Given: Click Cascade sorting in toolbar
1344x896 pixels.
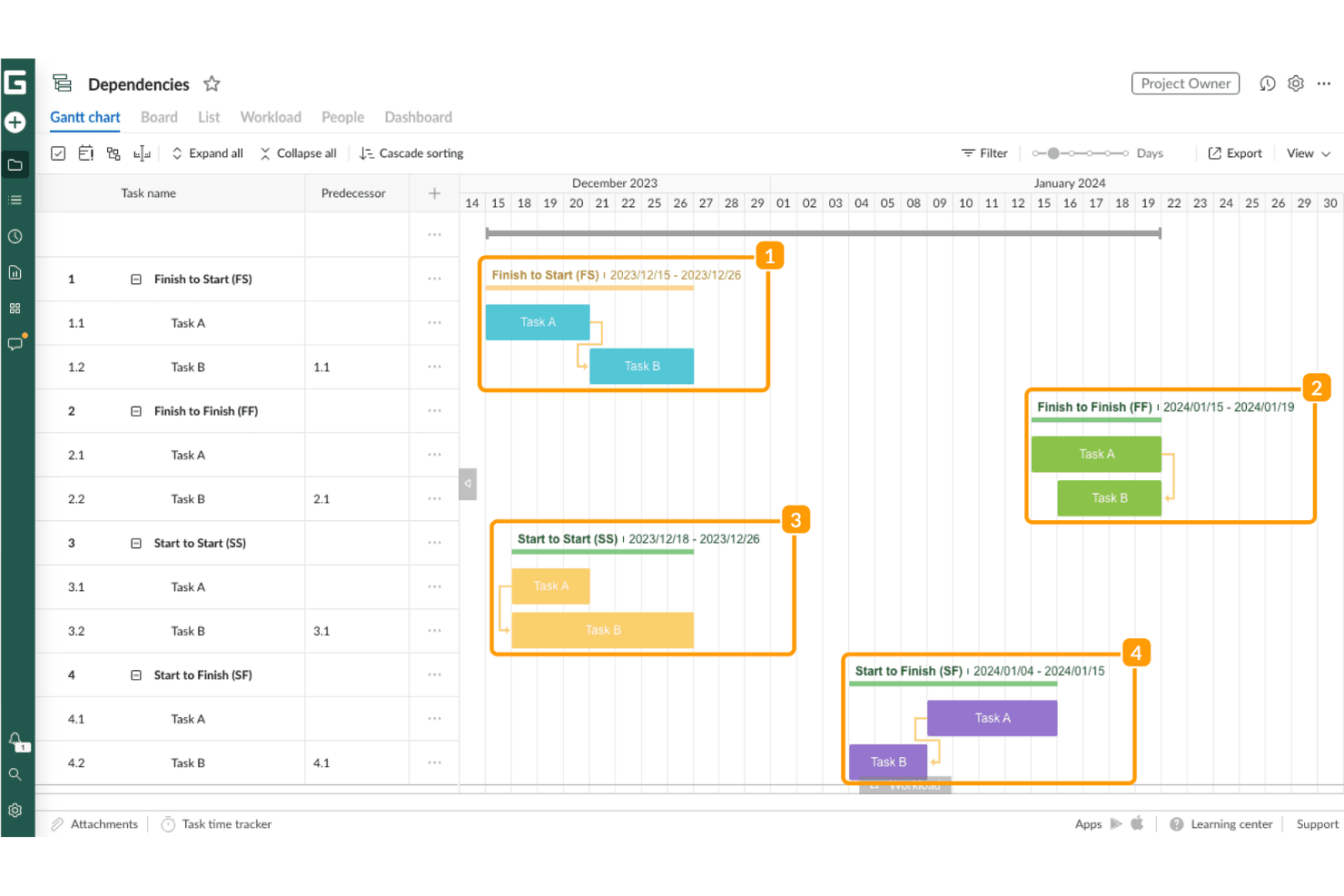Looking at the screenshot, I should coord(411,153).
